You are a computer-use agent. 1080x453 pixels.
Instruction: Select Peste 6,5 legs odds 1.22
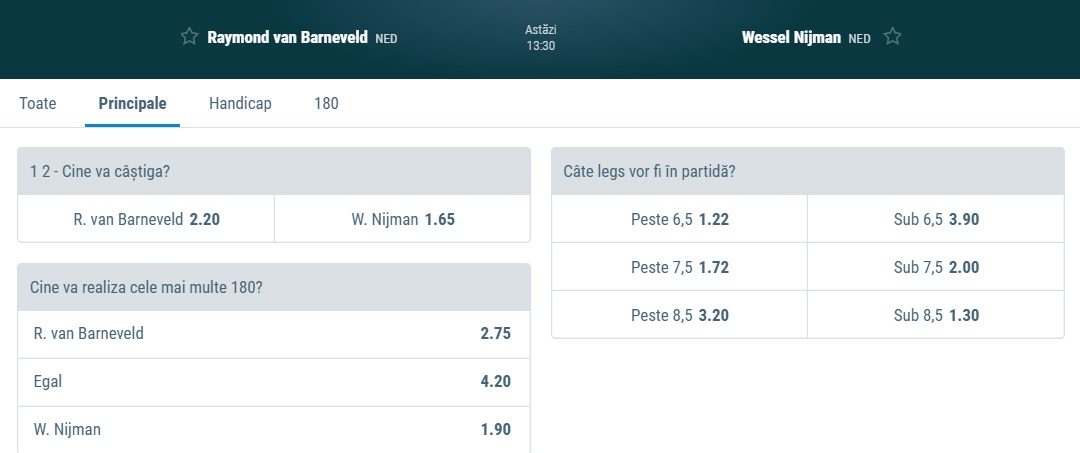click(679, 219)
